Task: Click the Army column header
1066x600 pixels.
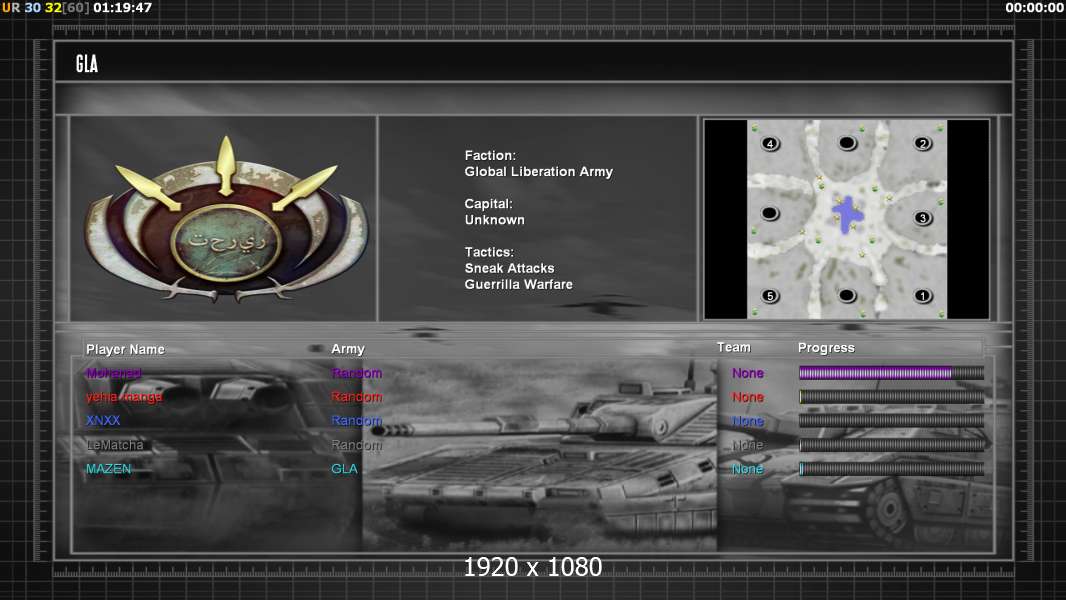Action: 348,349
